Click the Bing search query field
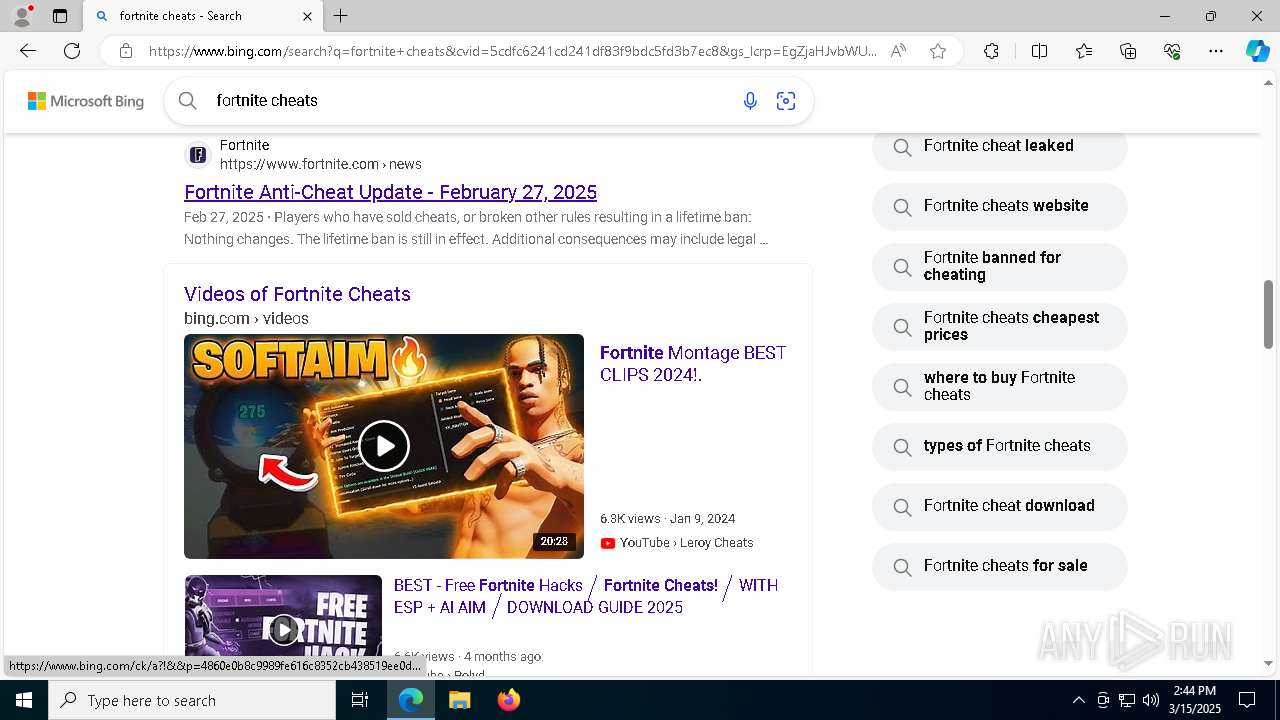 (x=470, y=101)
